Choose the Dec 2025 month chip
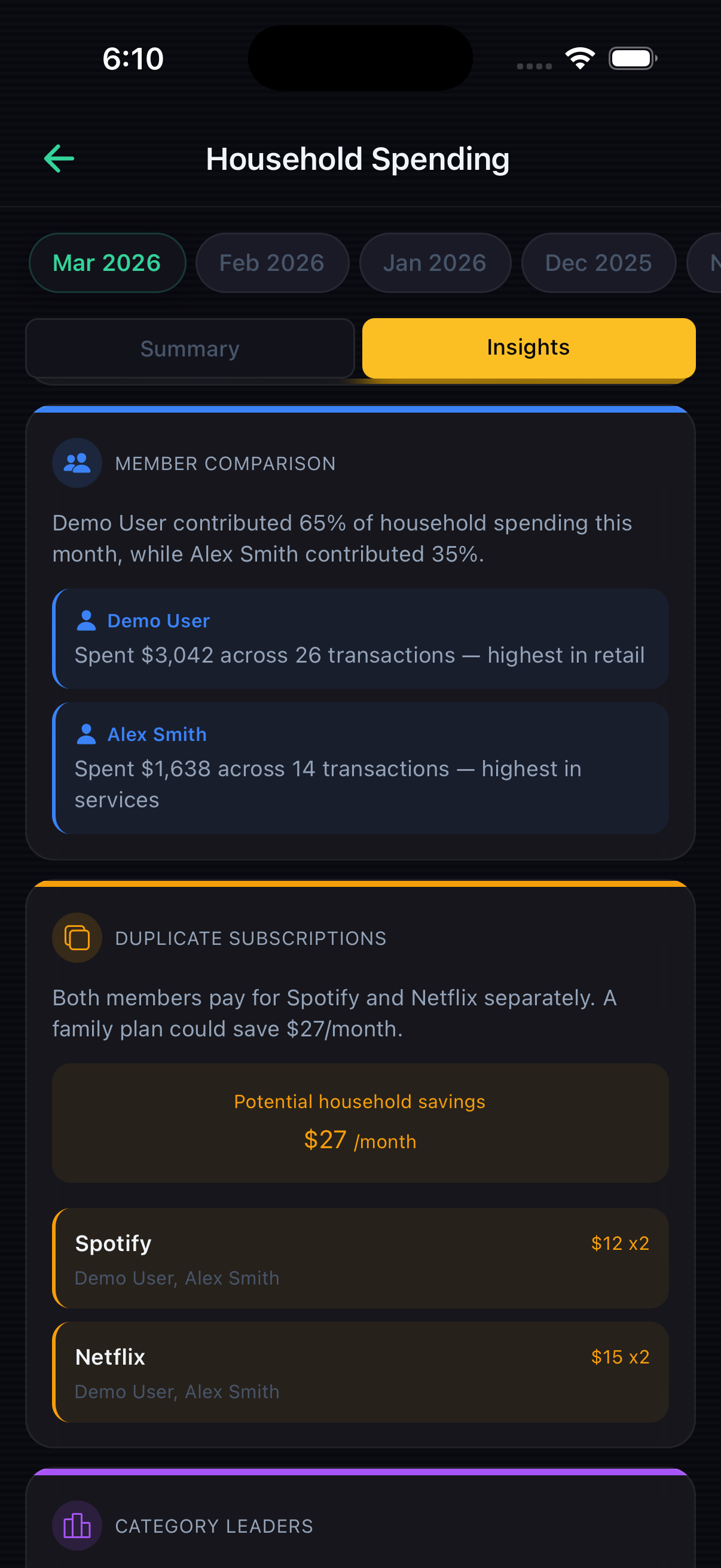Image resolution: width=721 pixels, height=1568 pixels. point(598,263)
